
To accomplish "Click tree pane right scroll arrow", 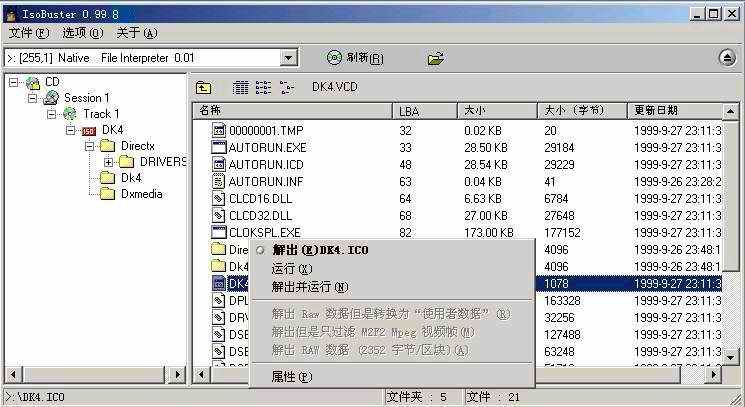I will pos(178,375).
